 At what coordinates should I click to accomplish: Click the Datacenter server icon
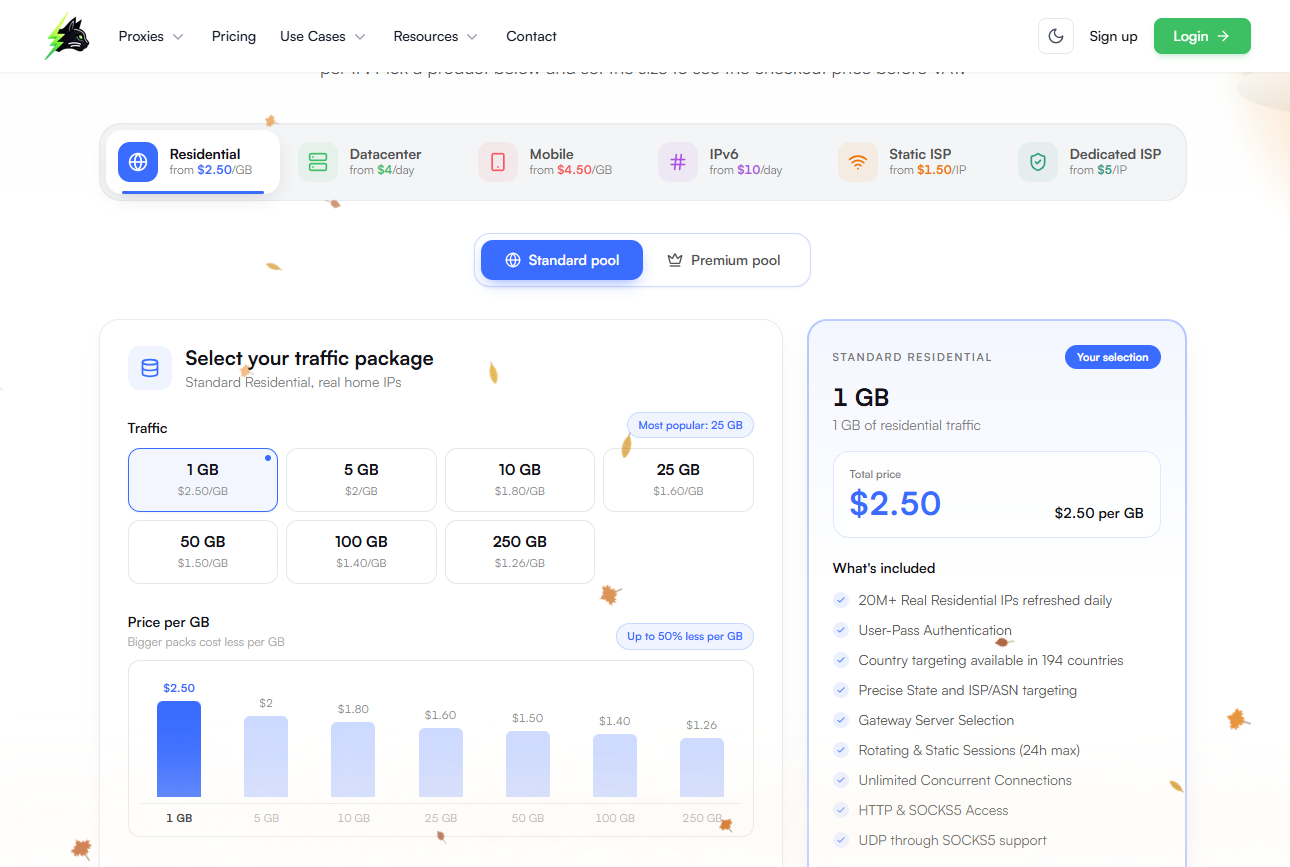318,162
